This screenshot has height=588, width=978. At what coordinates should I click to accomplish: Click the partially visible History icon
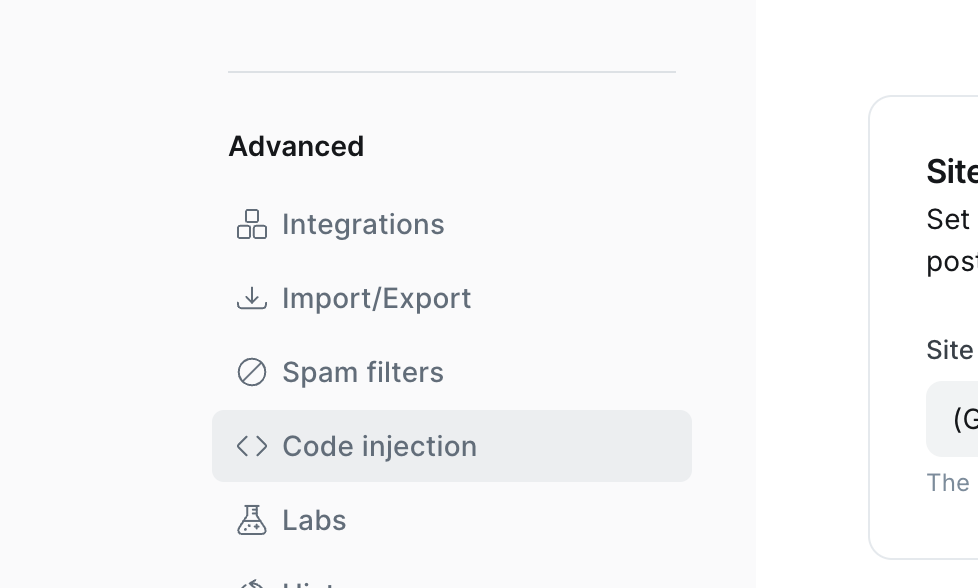pos(252,584)
